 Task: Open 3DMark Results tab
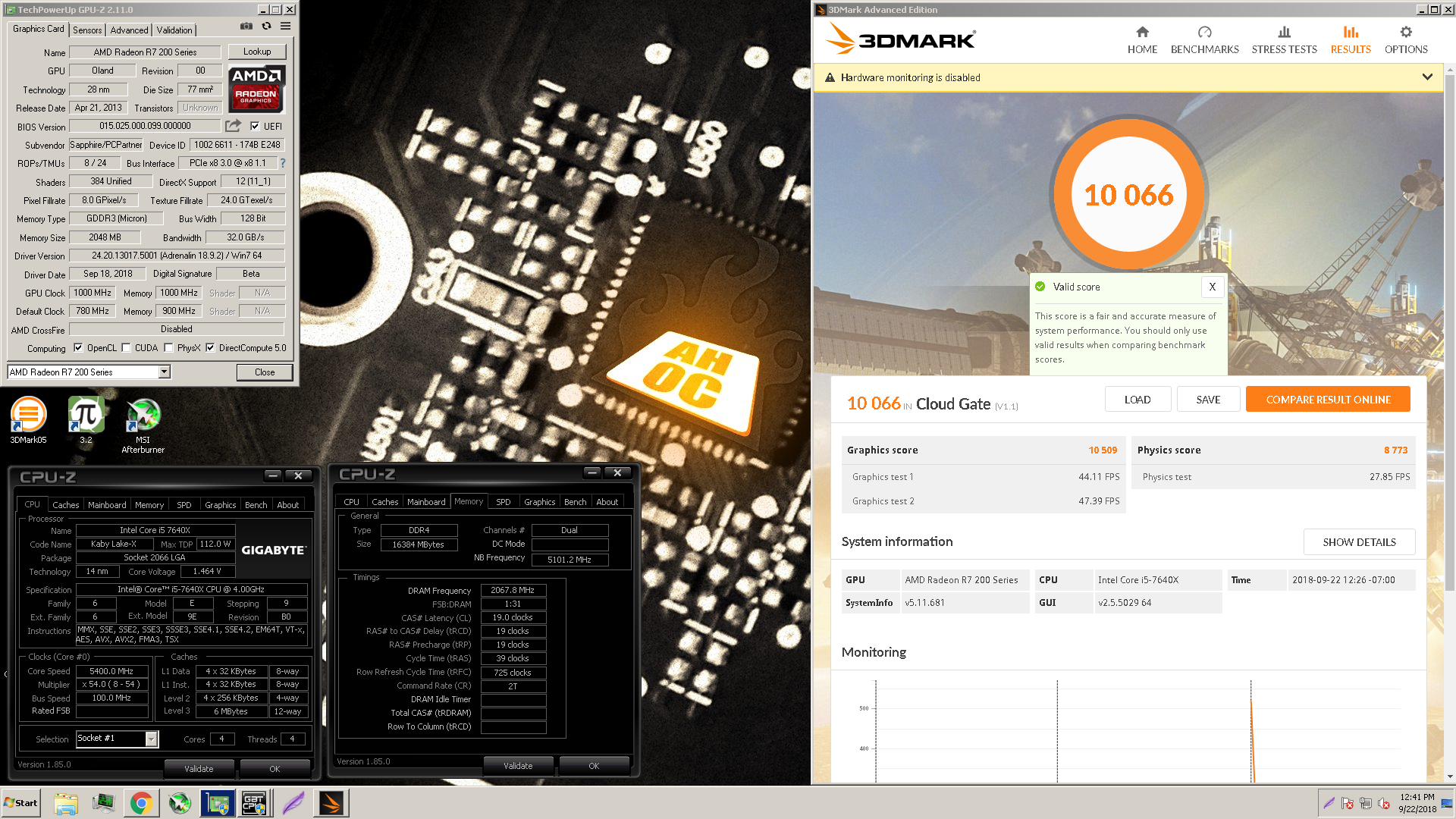coord(1351,40)
